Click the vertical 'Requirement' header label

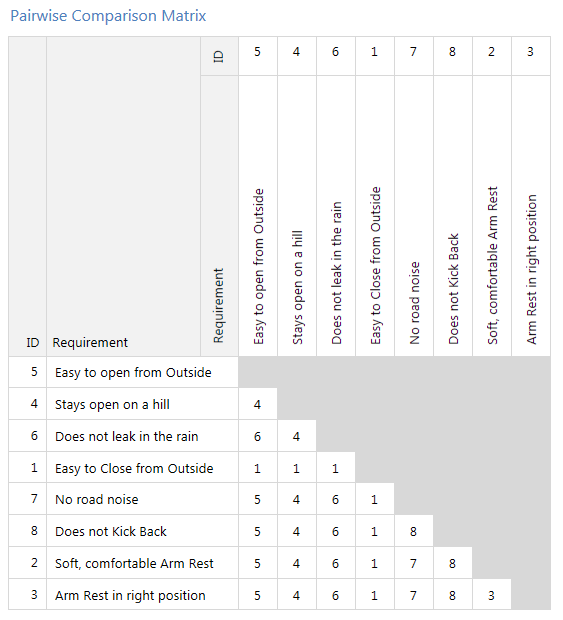click(218, 306)
